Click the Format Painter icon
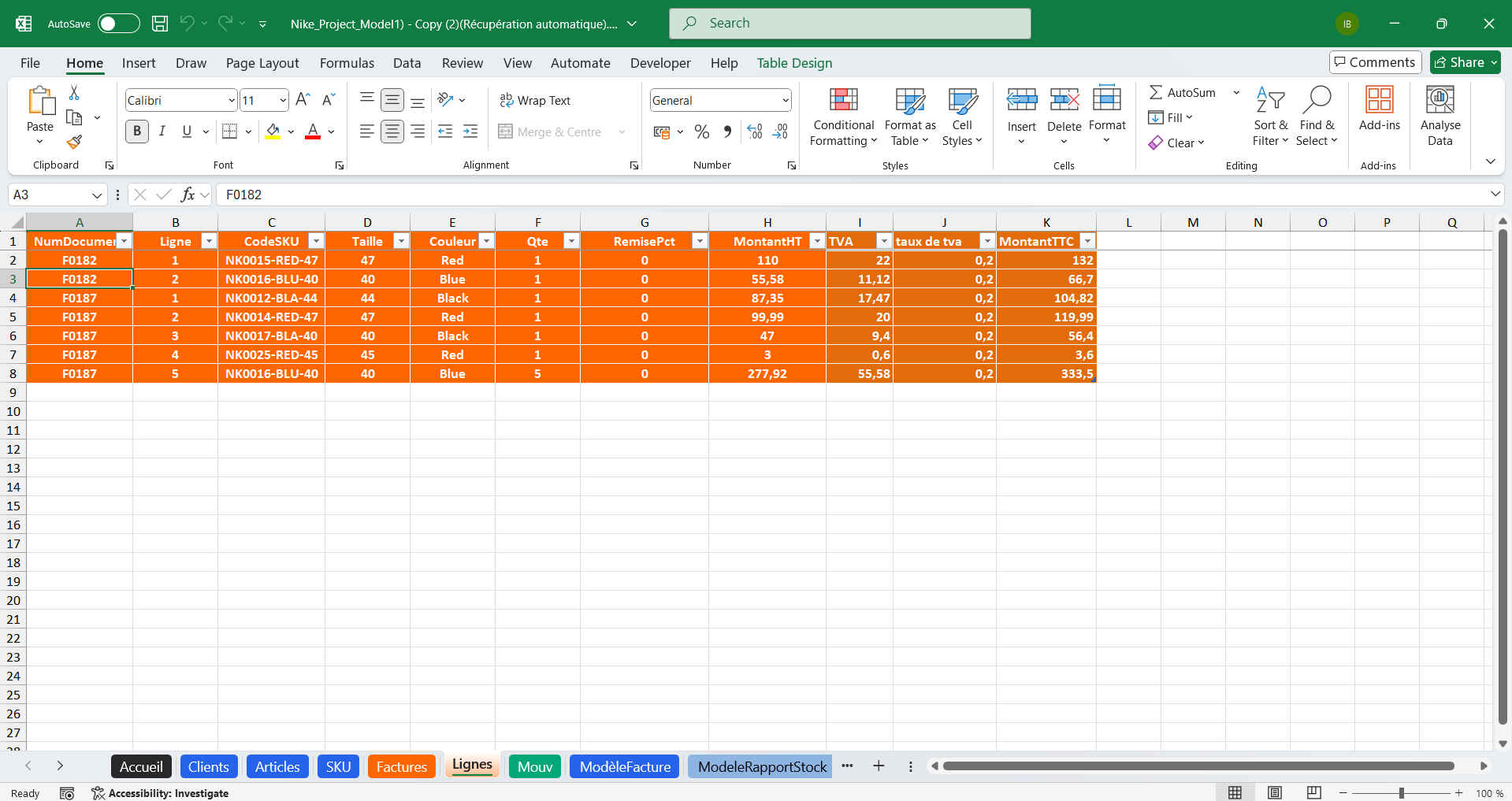This screenshot has height=801, width=1512. [74, 142]
